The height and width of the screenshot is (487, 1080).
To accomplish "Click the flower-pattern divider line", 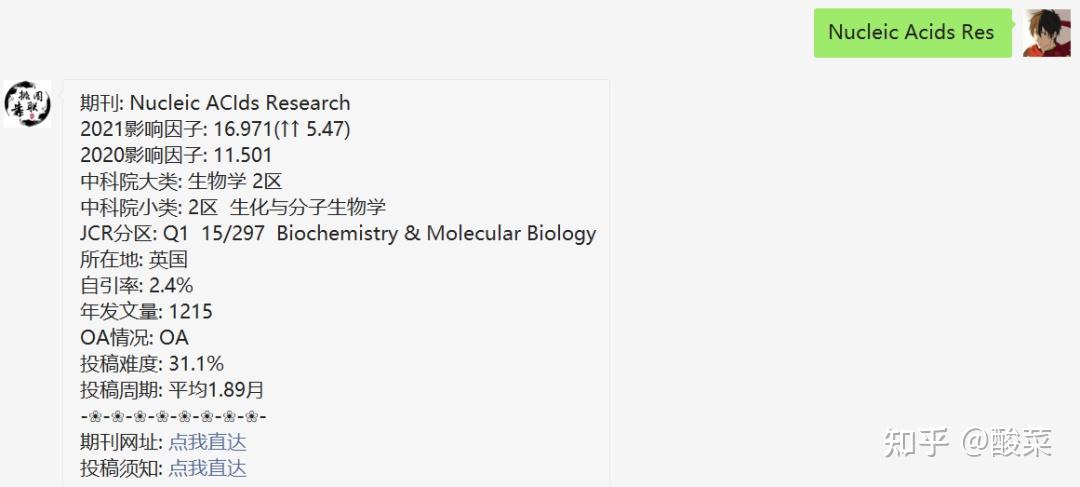I will tap(173, 416).
